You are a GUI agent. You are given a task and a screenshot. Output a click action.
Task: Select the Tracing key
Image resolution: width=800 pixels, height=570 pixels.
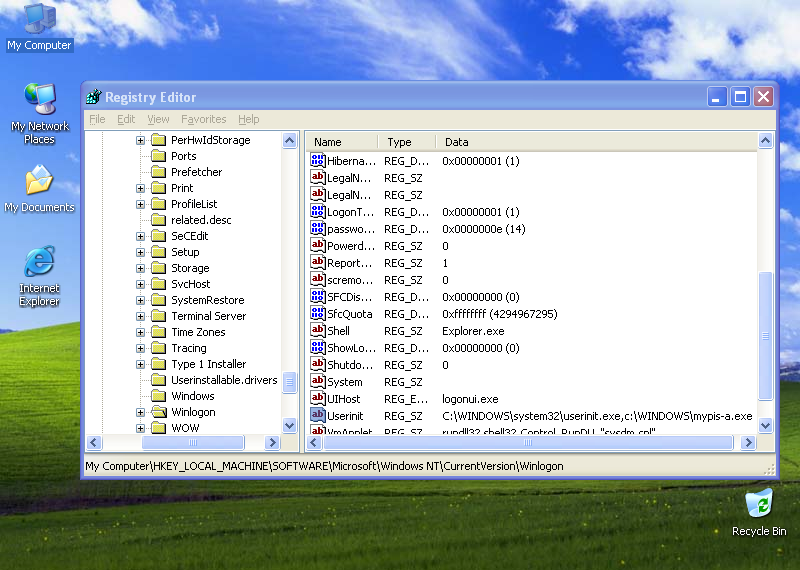(189, 348)
